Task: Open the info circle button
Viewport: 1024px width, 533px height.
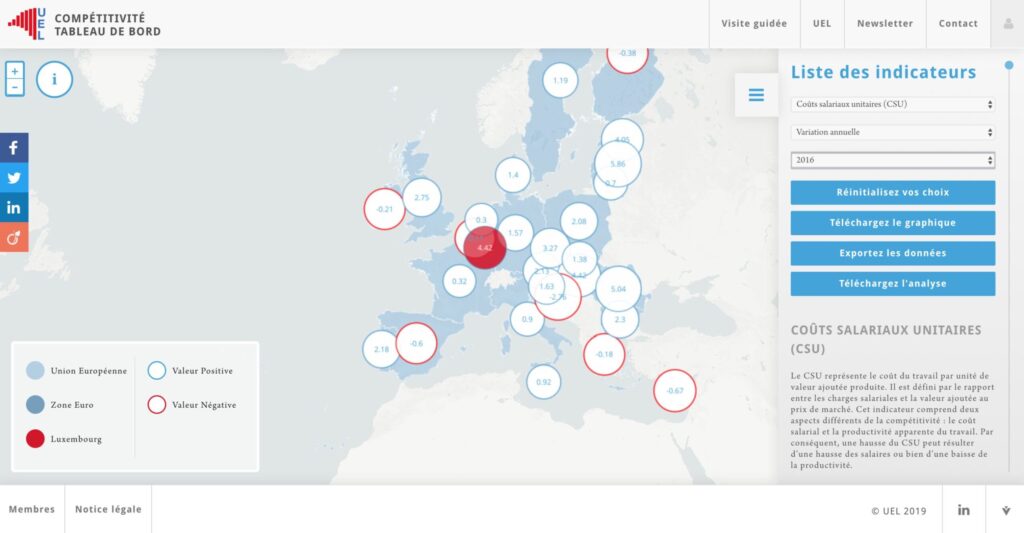Action: [x=54, y=79]
